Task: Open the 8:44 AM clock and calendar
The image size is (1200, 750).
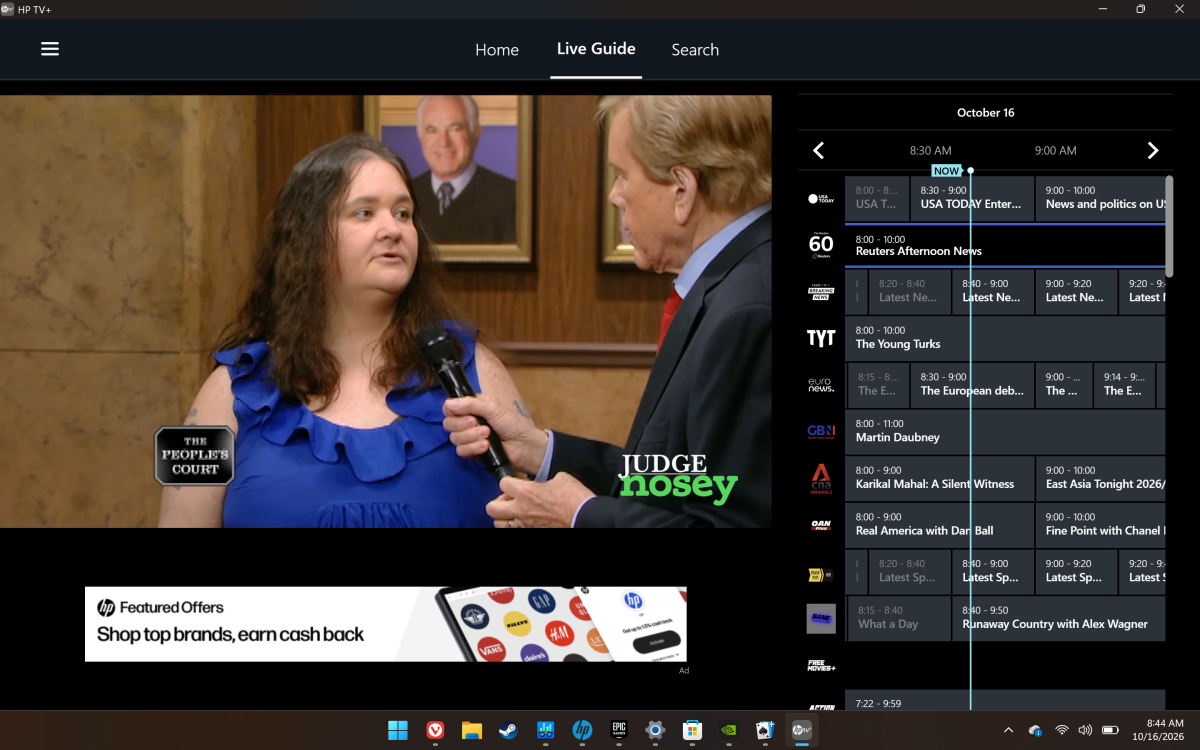Action: (1156, 730)
